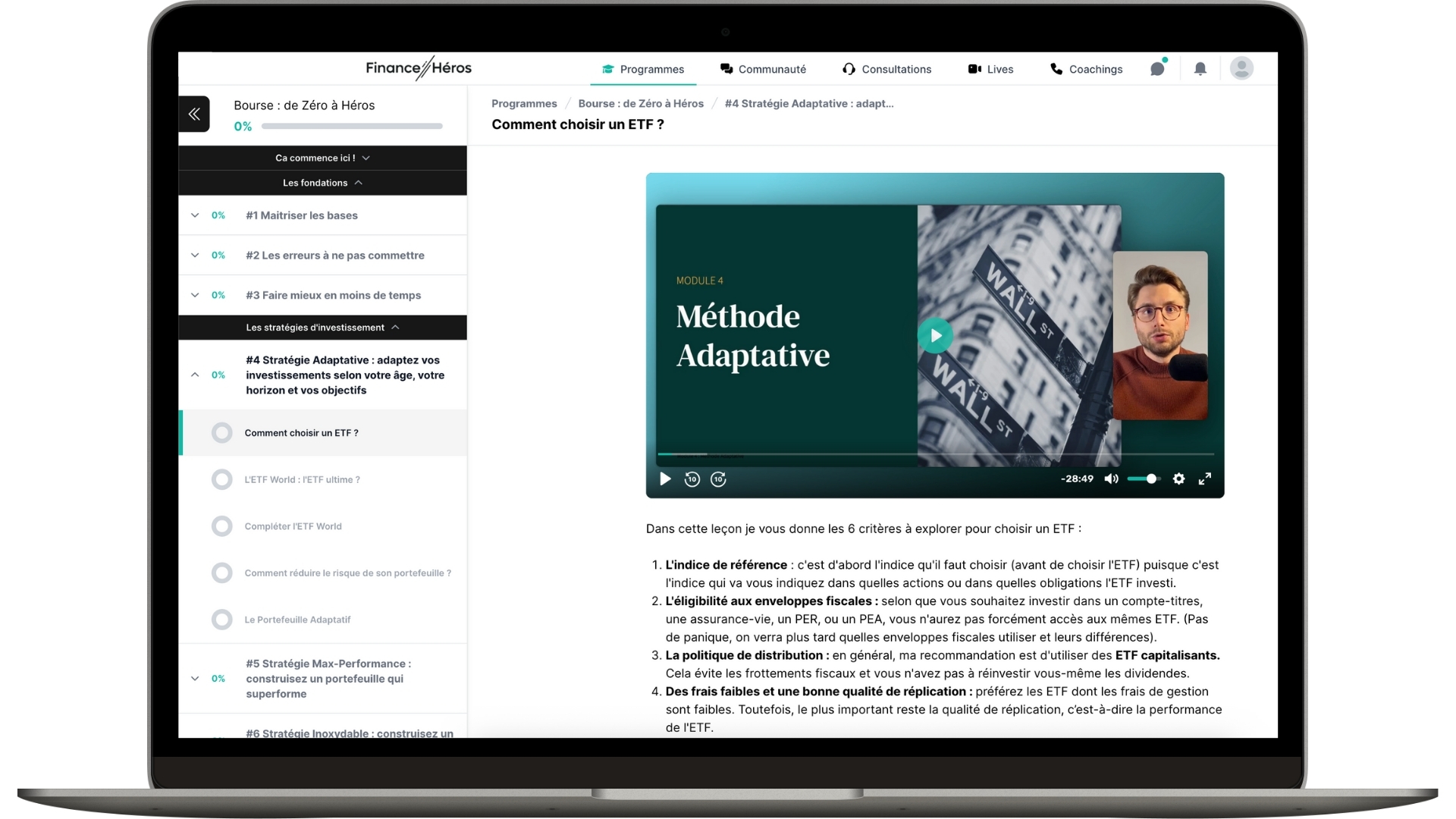Image resolution: width=1456 pixels, height=819 pixels.
Task: Mark lesson 'L'ETF World : l'ETF ultime ?' complete
Action: click(222, 479)
